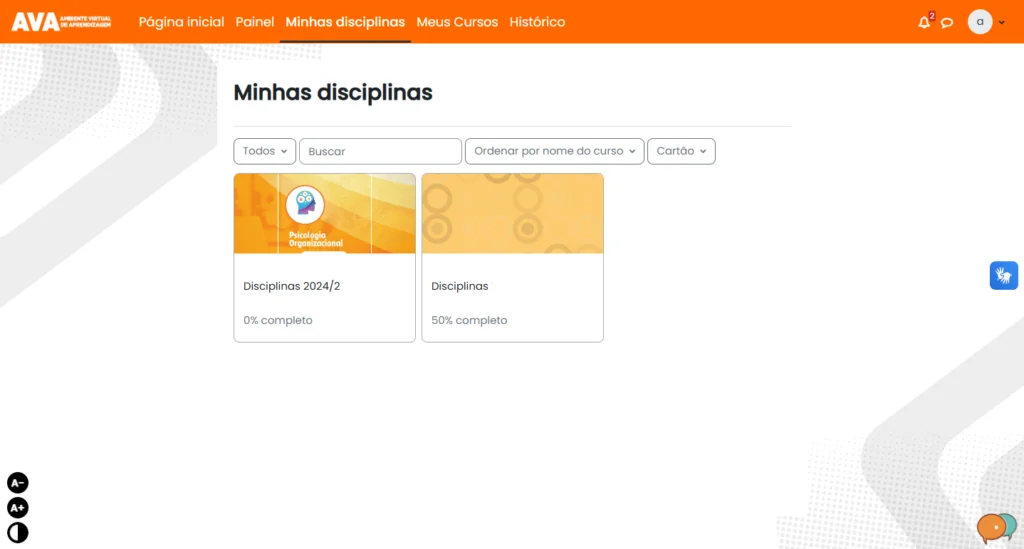1024x549 pixels.
Task: Open the notifications bell
Action: (x=924, y=22)
